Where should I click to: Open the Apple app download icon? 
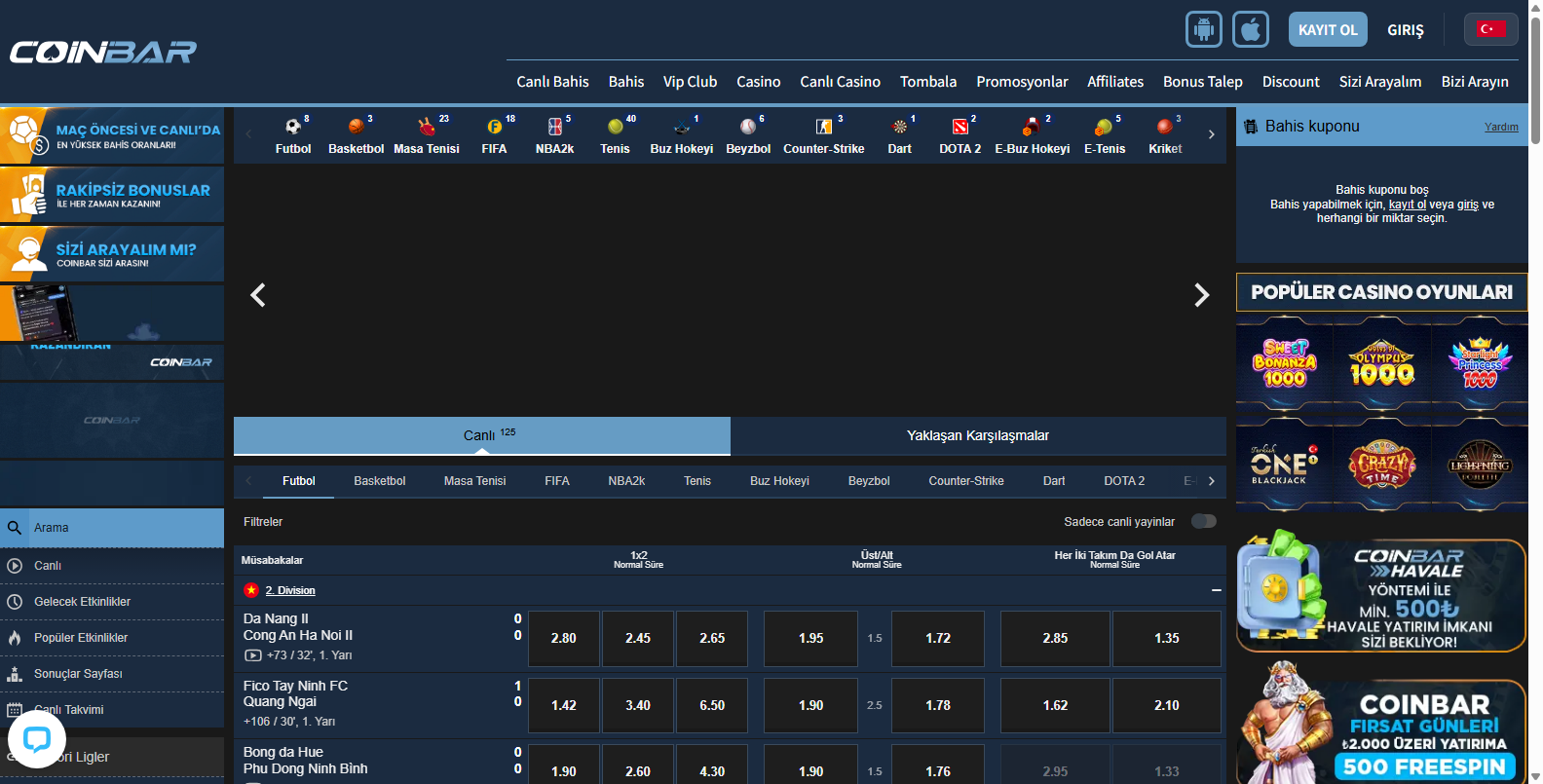click(1251, 29)
